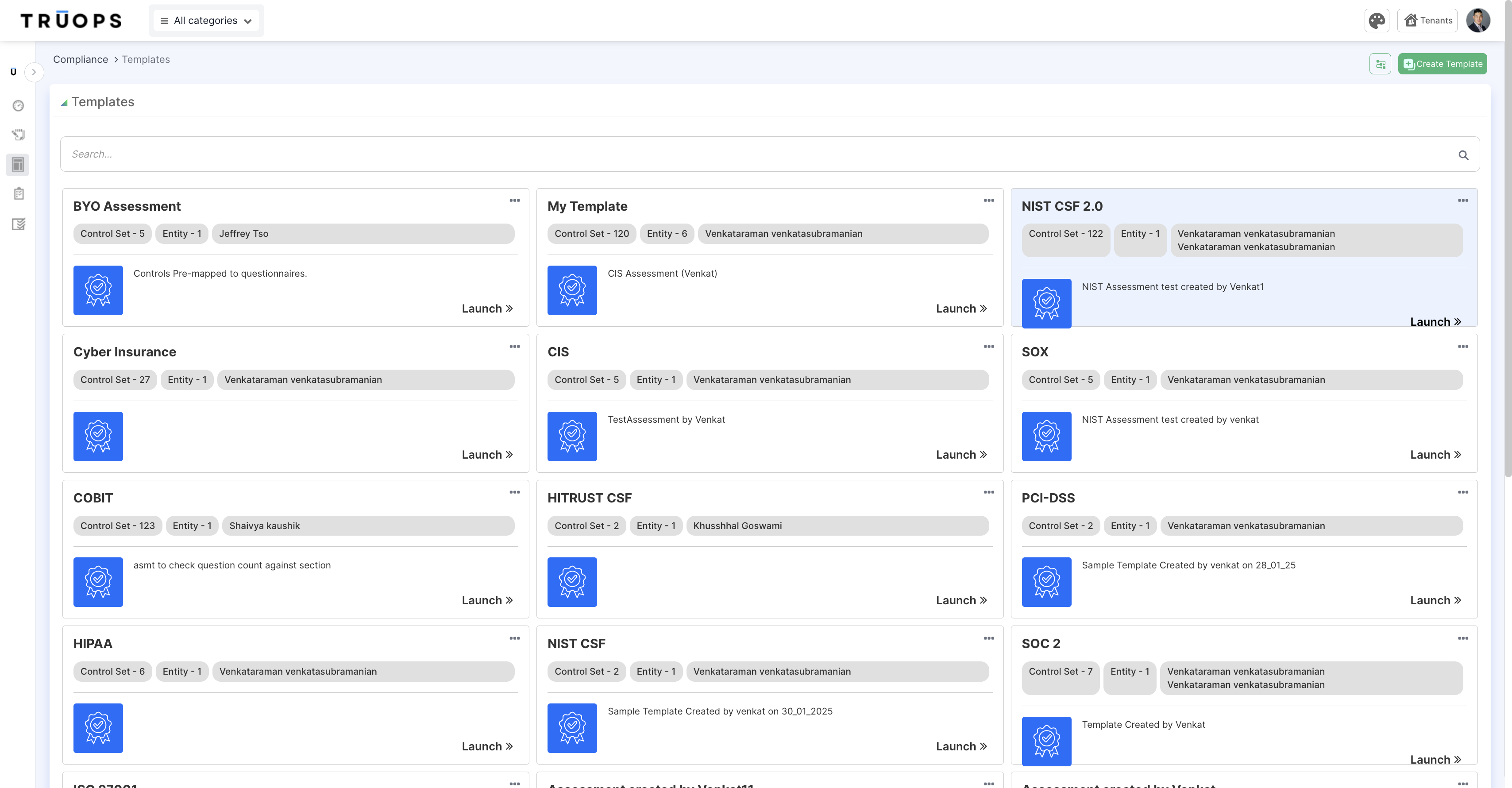Click the SOX card badge icon
This screenshot has width=1512, height=788.
pos(1046,436)
